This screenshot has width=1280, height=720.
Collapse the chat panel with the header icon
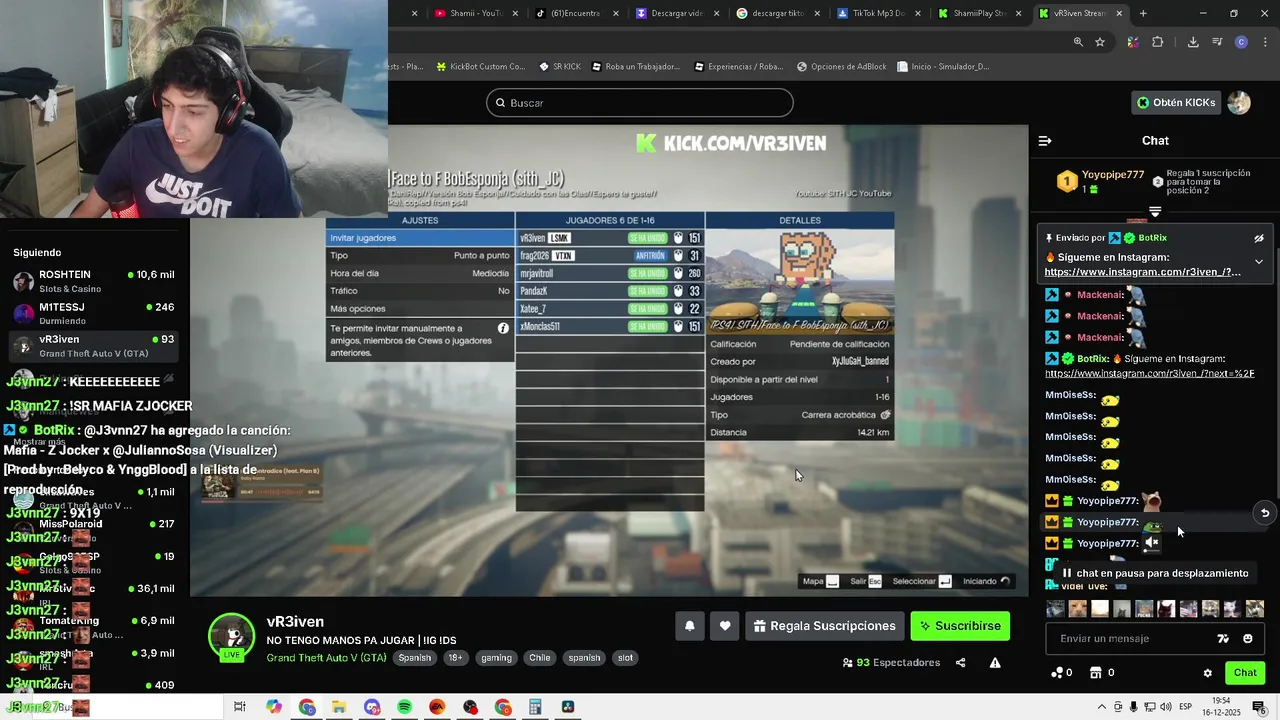click(1045, 141)
